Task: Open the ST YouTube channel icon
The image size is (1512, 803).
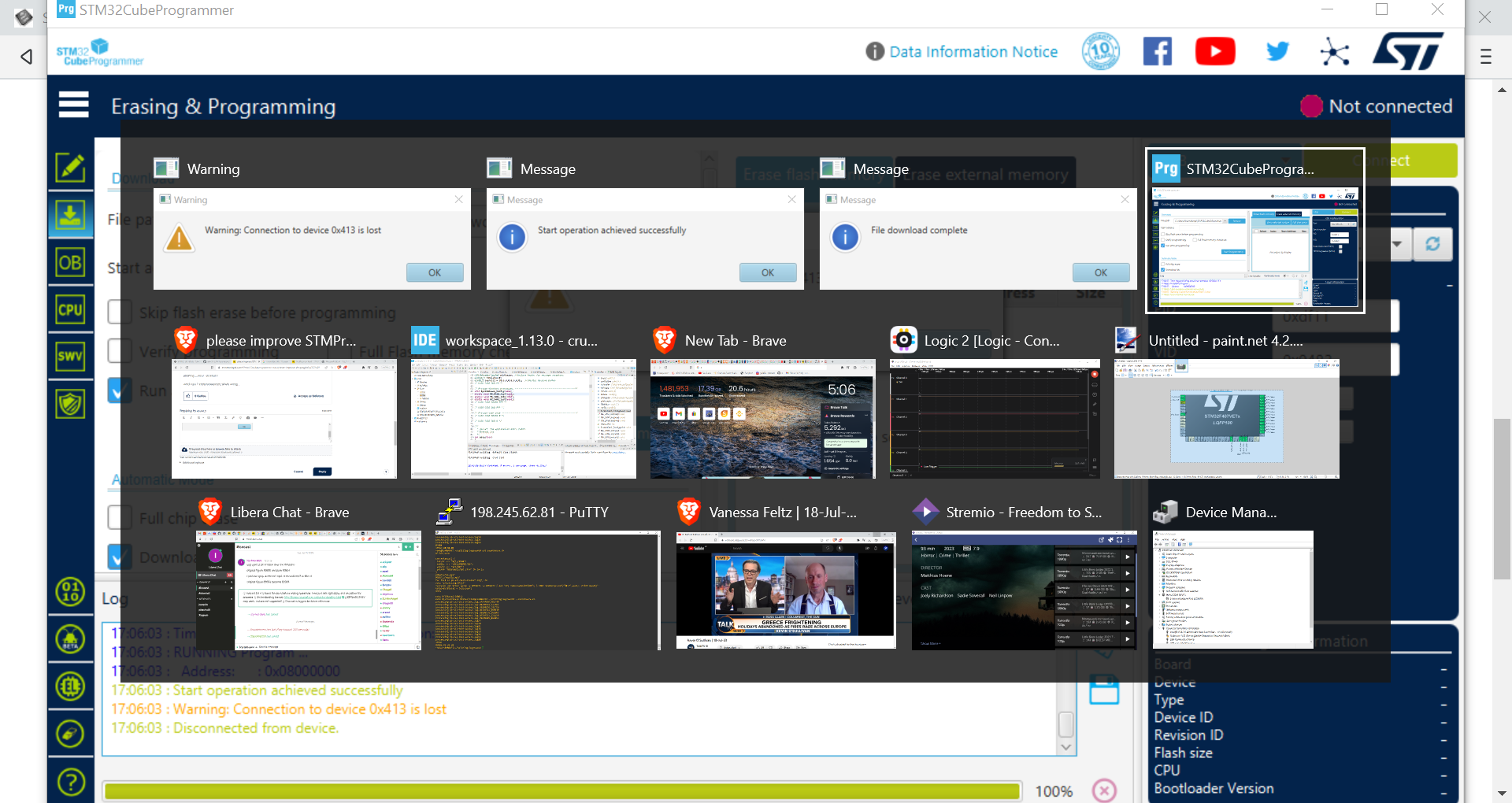Action: coord(1215,52)
